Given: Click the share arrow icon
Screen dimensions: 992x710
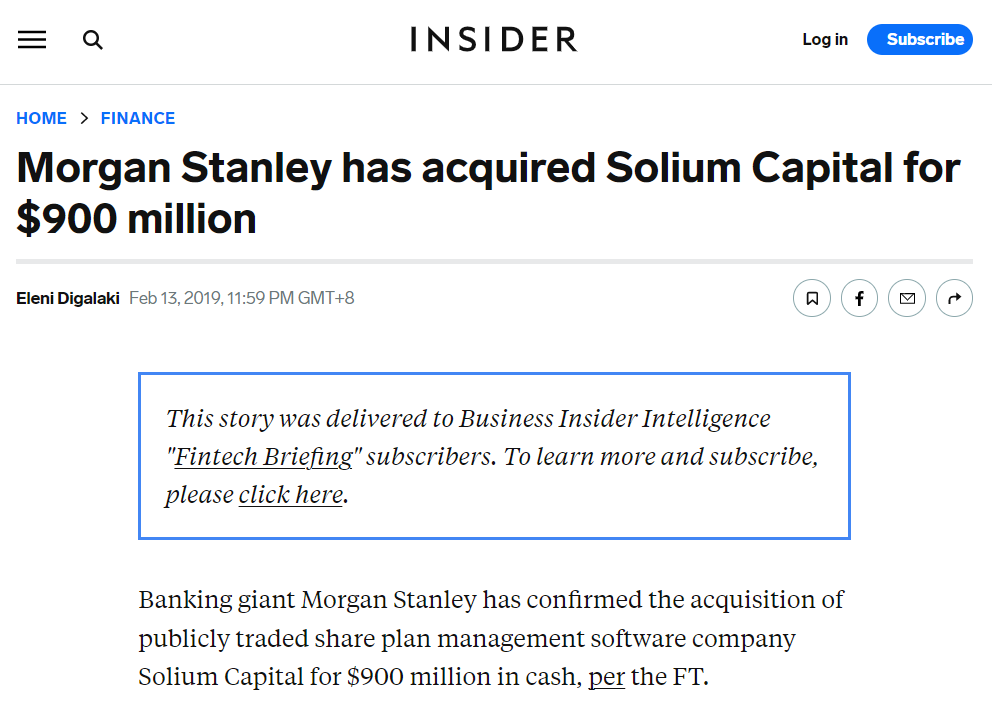Looking at the screenshot, I should [954, 298].
